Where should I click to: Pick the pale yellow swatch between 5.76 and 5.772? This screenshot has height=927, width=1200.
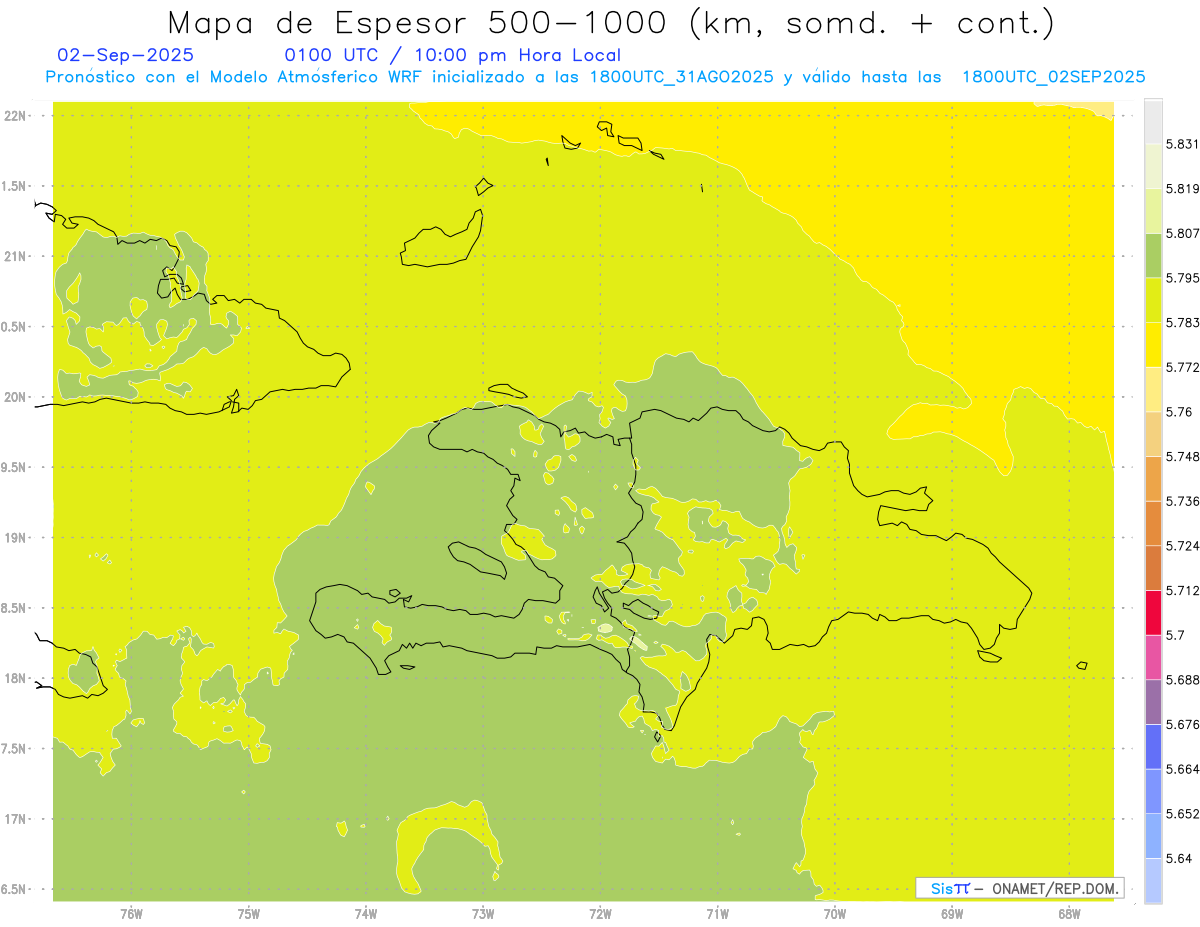coord(1153,388)
